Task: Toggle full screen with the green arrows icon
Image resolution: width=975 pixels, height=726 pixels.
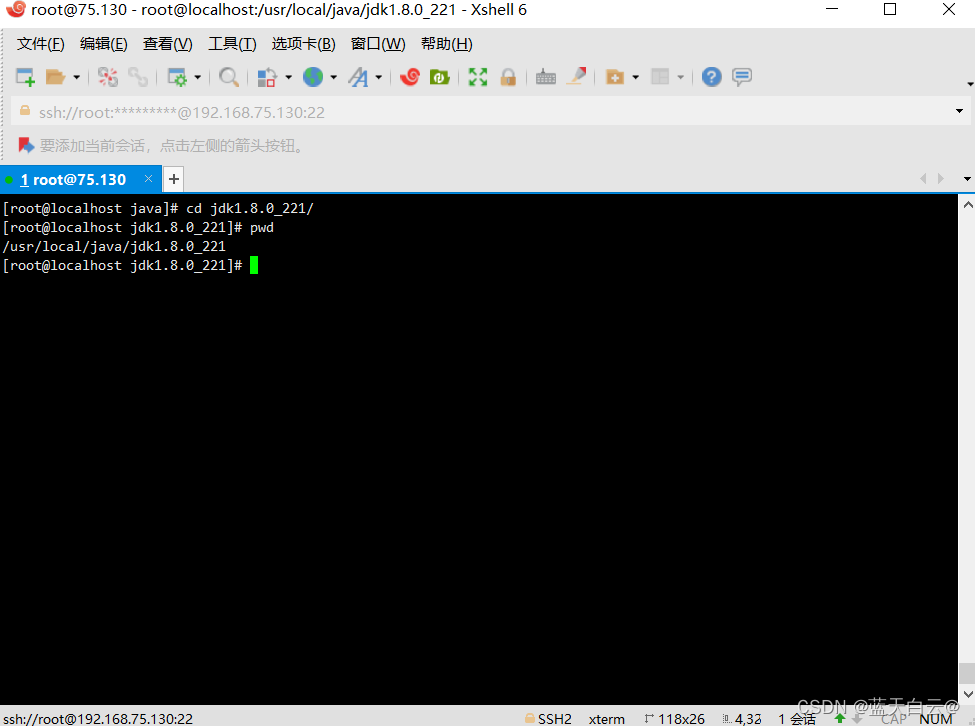Action: tap(477, 76)
